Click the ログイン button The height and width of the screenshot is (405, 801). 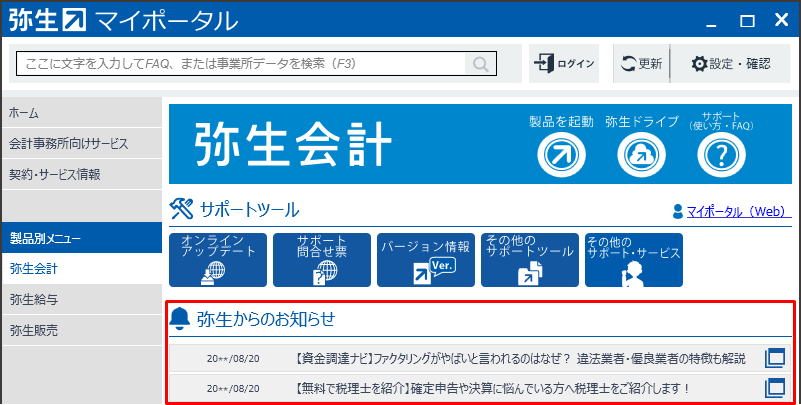click(564, 64)
